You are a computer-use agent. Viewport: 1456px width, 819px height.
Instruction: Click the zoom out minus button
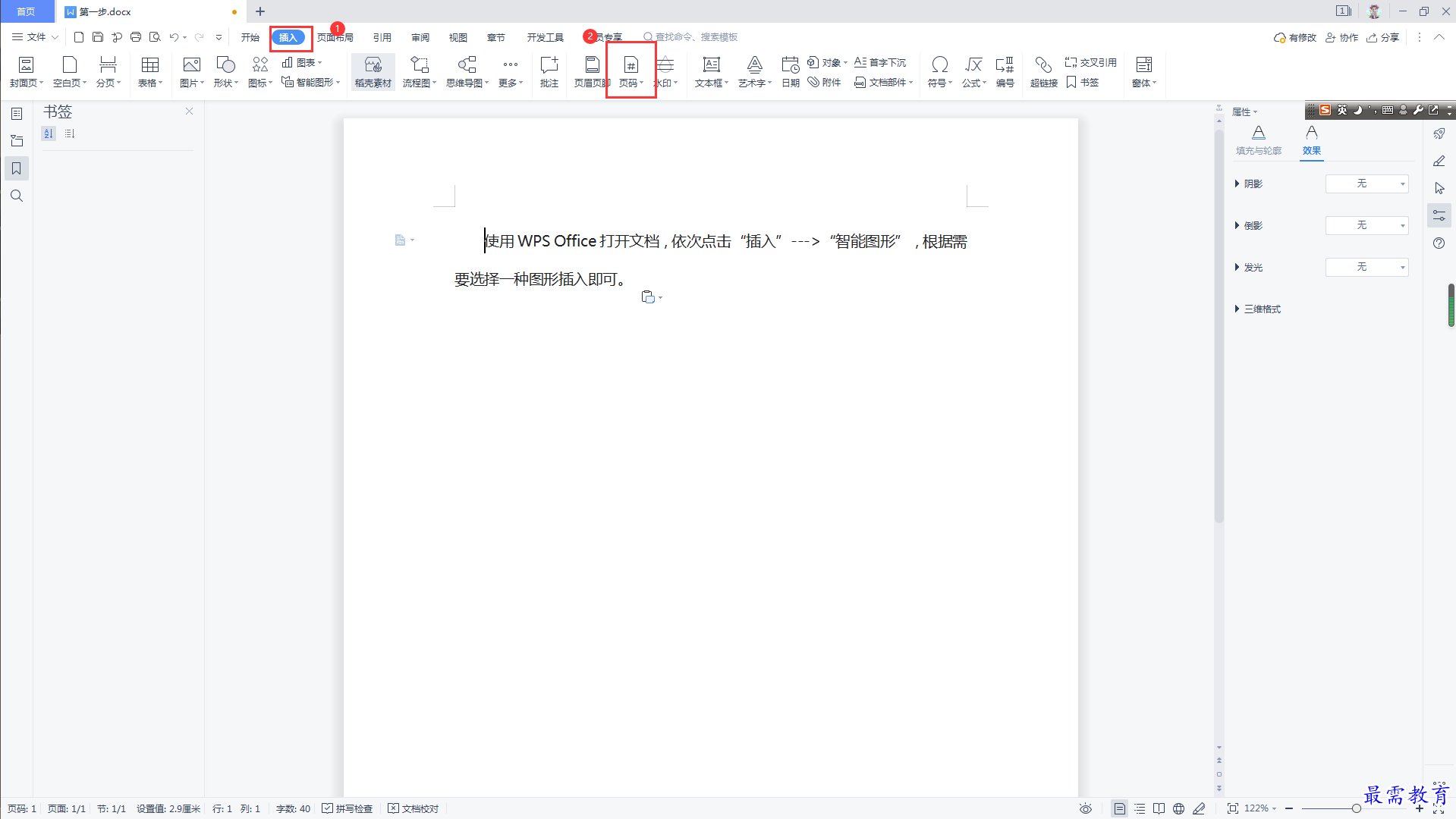1289,808
